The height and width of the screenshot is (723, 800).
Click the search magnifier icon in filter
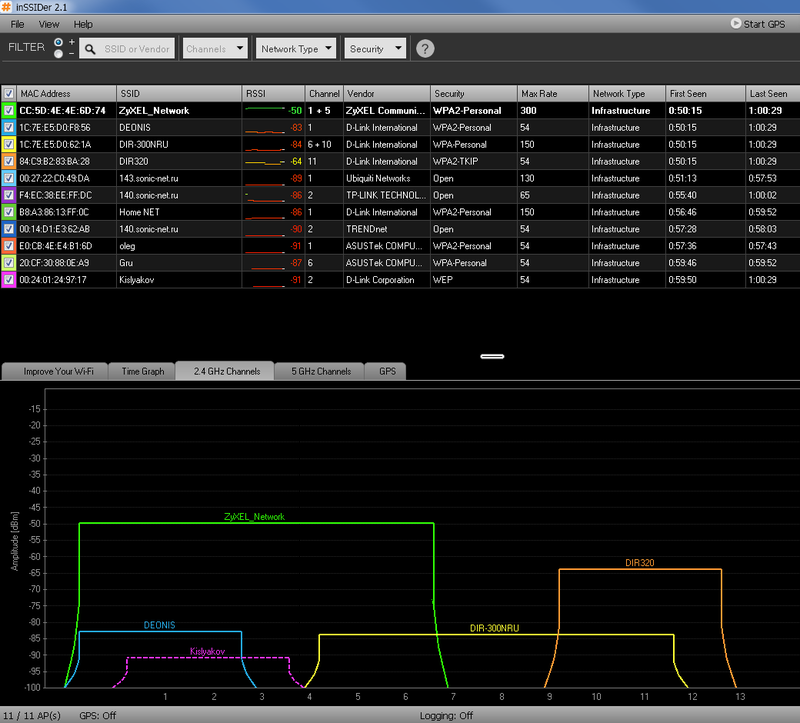tap(90, 49)
